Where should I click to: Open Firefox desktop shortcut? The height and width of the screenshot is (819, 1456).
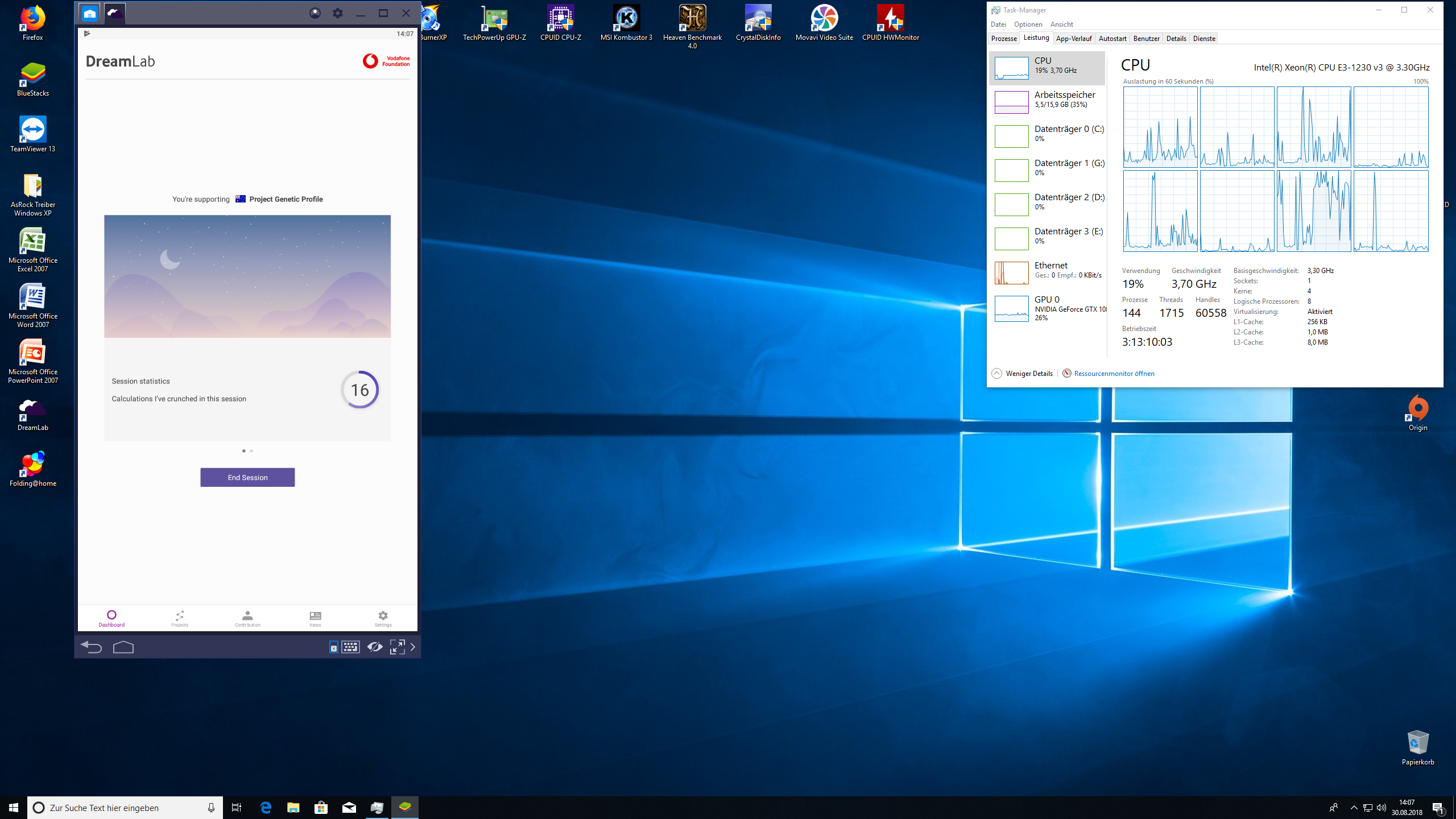point(32,23)
